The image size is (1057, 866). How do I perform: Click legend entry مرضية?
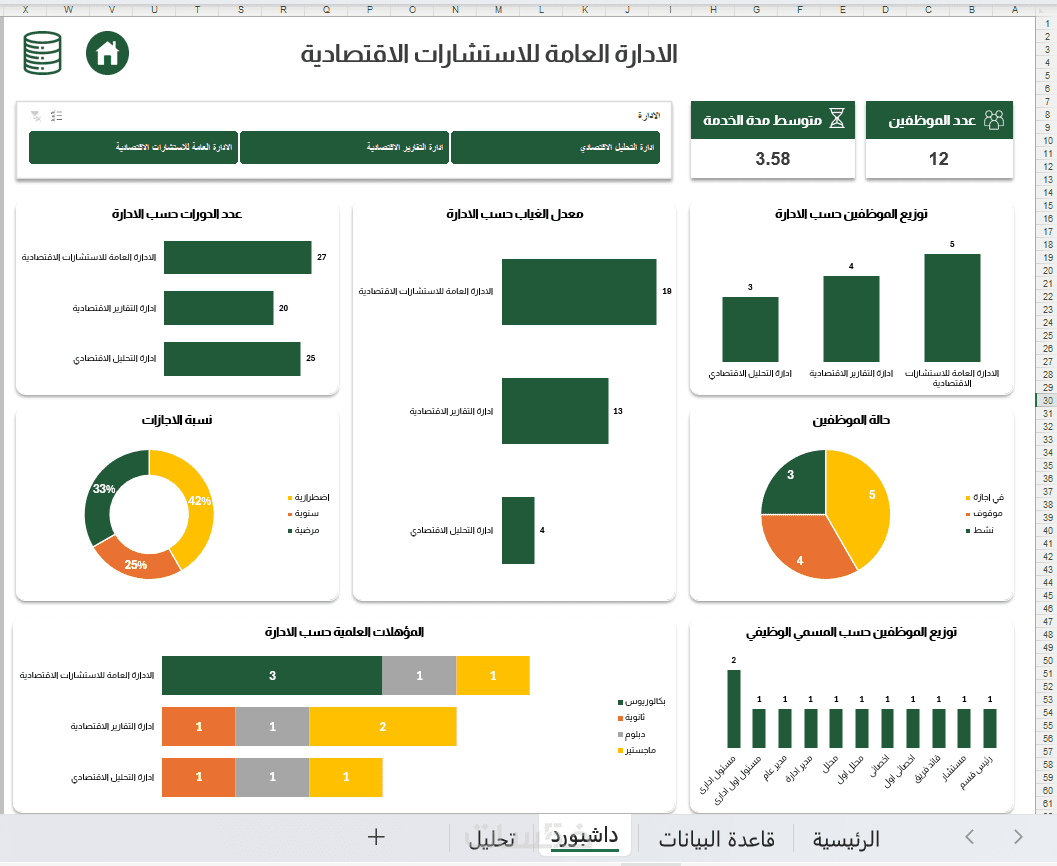tap(303, 530)
